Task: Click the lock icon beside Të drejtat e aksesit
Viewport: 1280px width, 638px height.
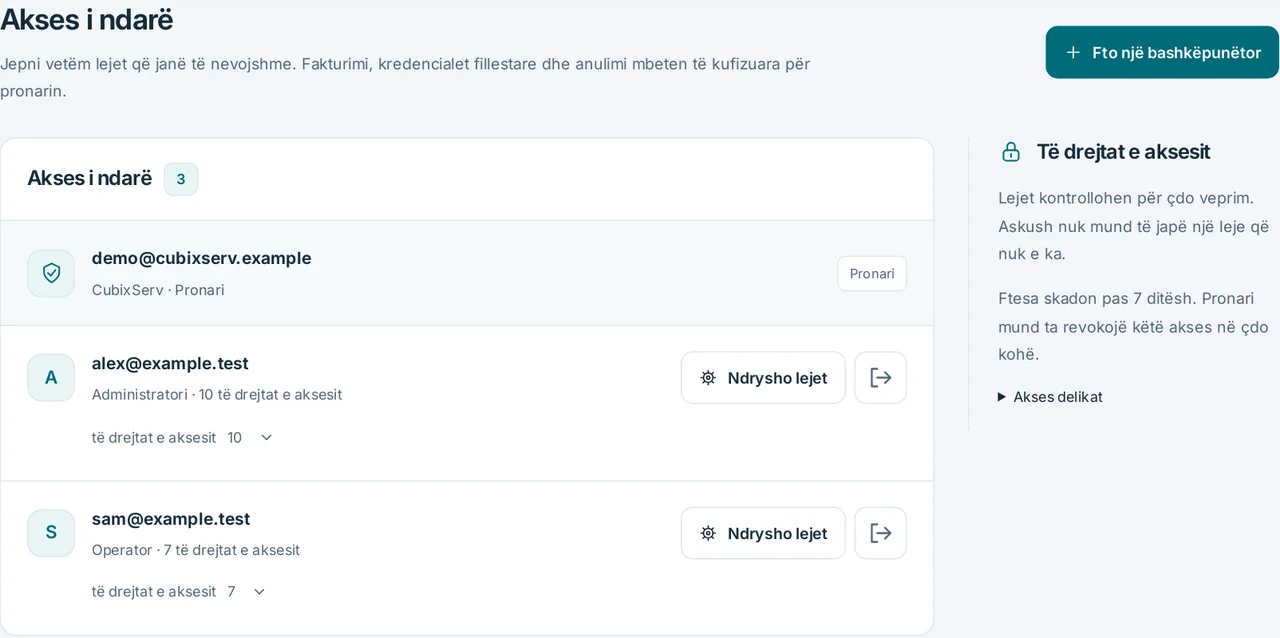Action: pos(1011,152)
